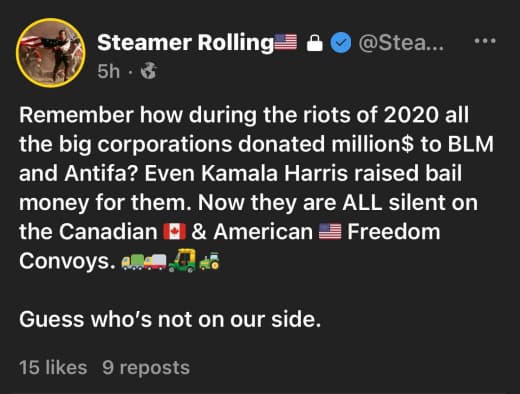520x394 pixels.
Task: Click the green delivery truck emoji
Action: (x=132, y=261)
